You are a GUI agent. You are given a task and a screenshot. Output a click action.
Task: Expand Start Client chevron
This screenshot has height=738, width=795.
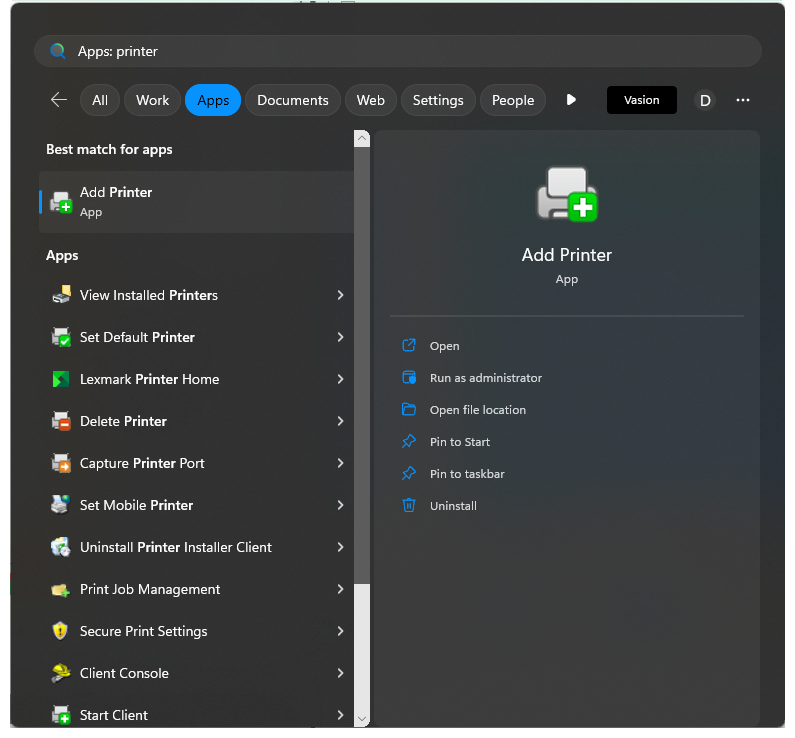pyautogui.click(x=340, y=715)
